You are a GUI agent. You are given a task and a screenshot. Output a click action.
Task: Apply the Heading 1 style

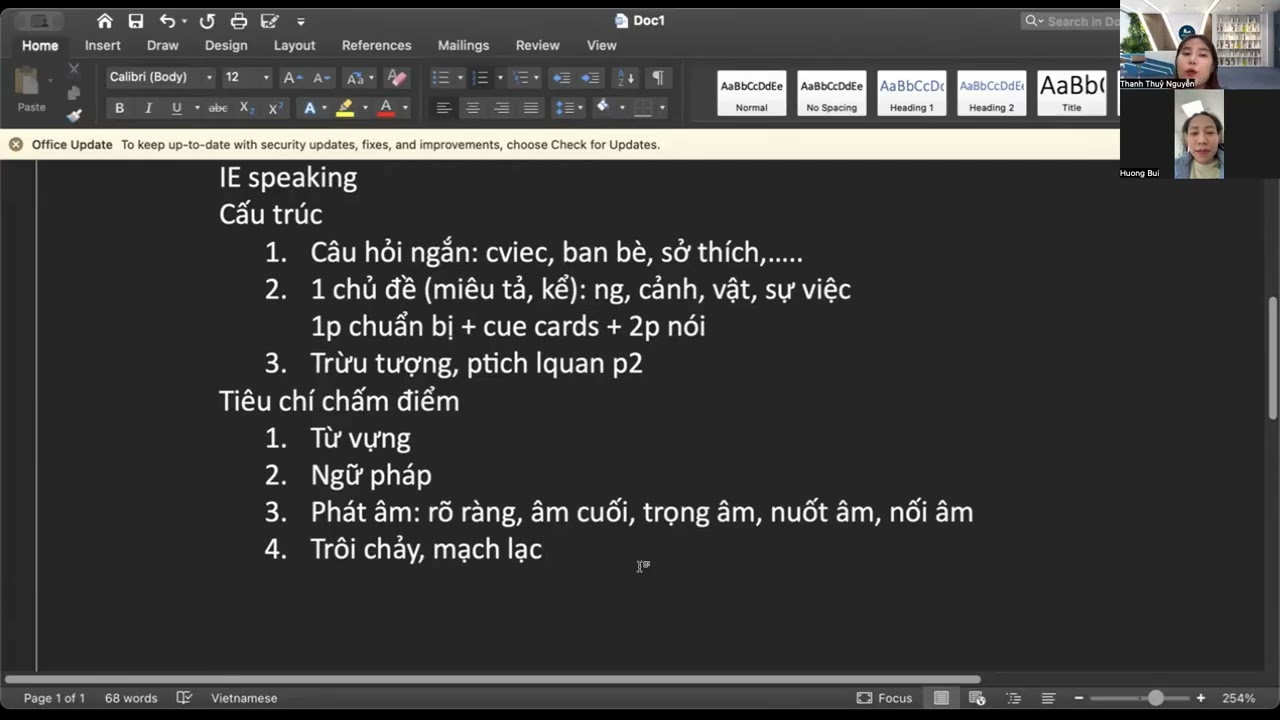911,93
